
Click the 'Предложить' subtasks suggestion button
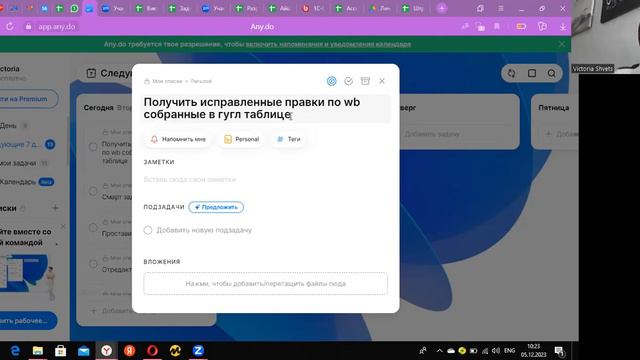click(216, 207)
